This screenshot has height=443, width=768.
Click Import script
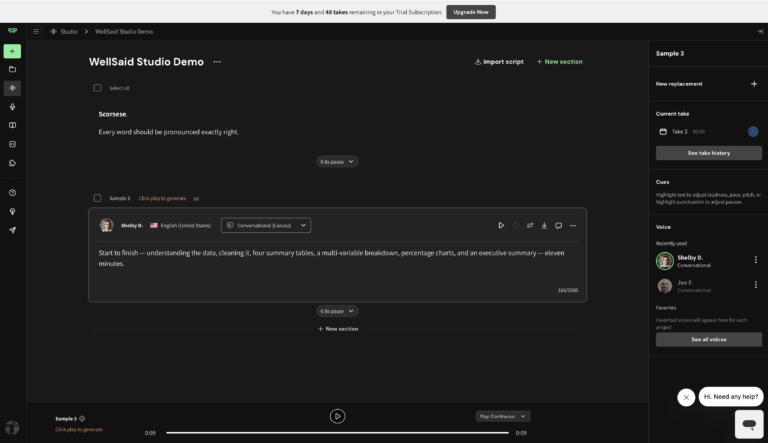coord(499,62)
